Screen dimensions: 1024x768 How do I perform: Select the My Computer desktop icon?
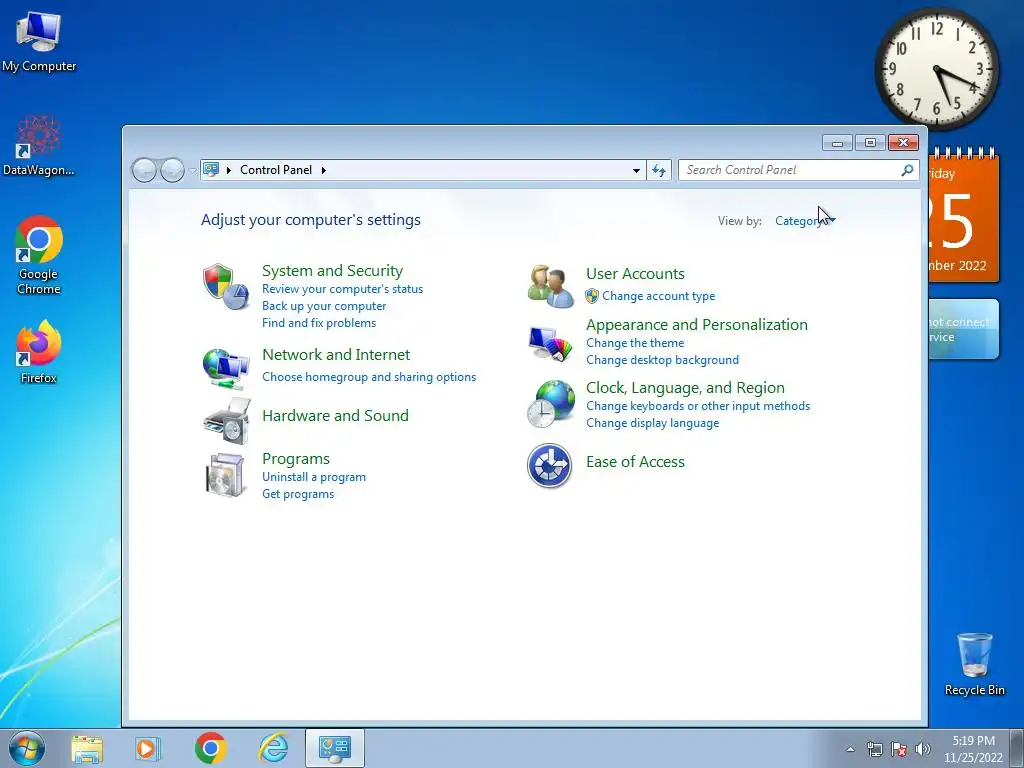tap(39, 42)
